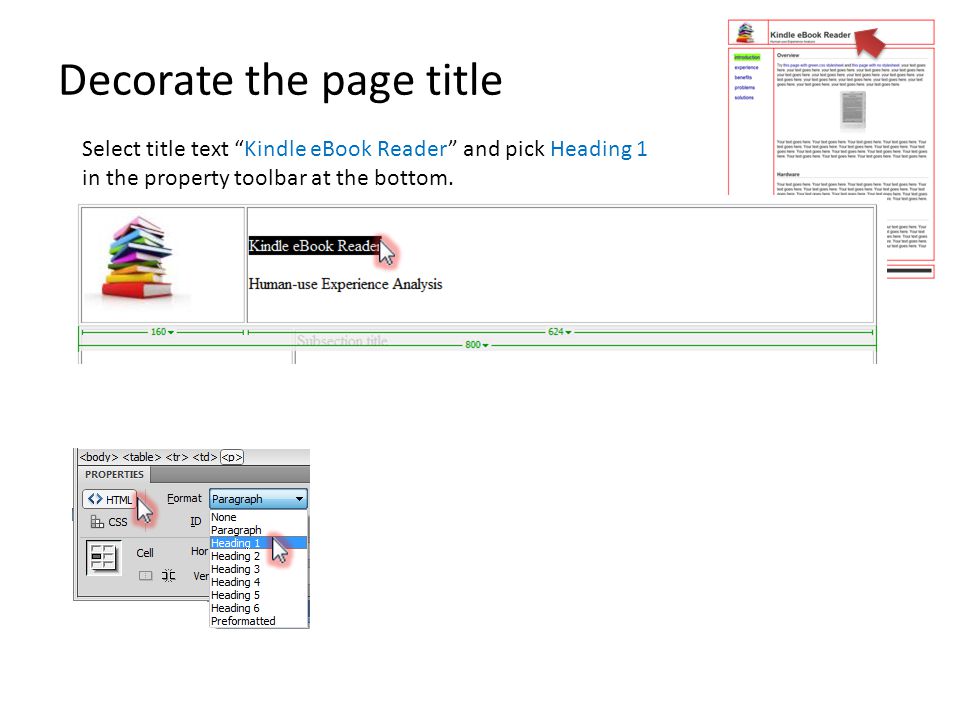This screenshot has width=960, height=720.
Task: Pick Preformatted in Format list
Action: pyautogui.click(x=258, y=621)
